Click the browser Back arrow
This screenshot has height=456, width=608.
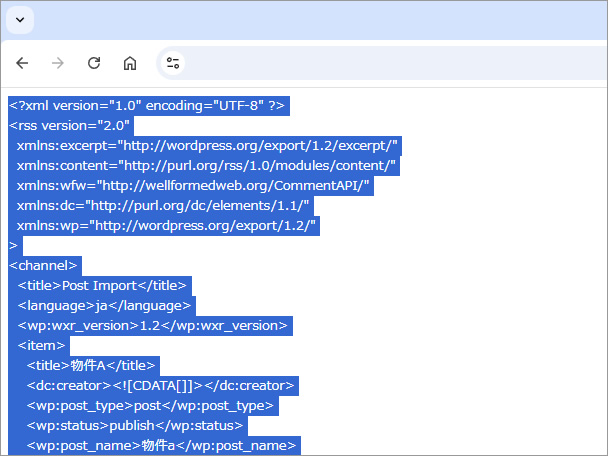[x=22, y=63]
